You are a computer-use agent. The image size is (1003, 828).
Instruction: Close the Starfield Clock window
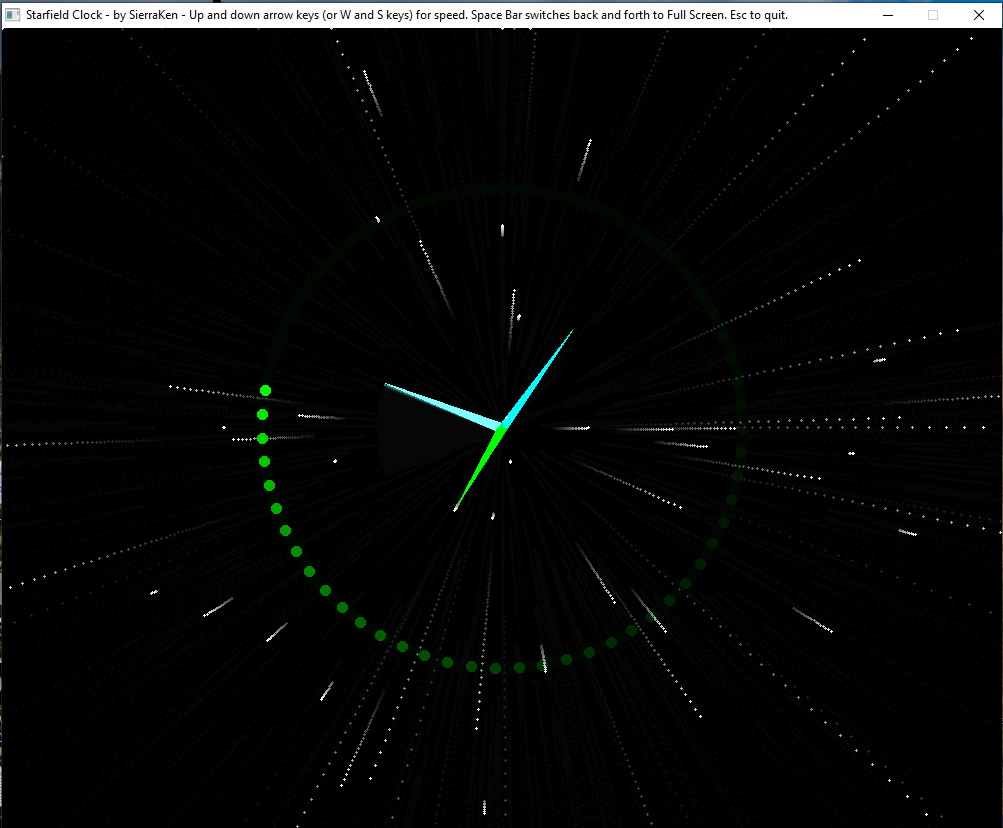click(979, 15)
